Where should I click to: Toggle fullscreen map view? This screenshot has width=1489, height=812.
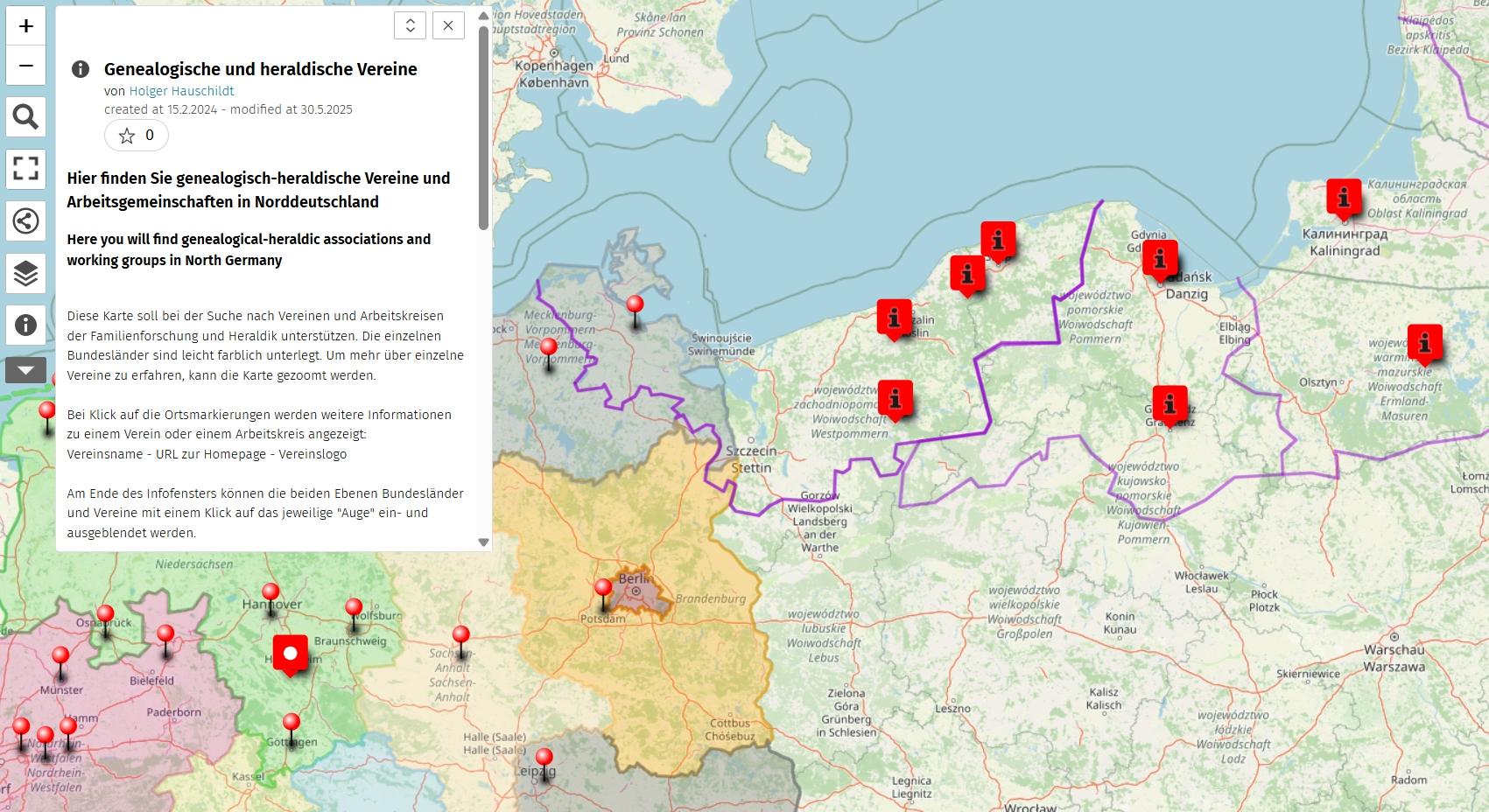[x=26, y=168]
